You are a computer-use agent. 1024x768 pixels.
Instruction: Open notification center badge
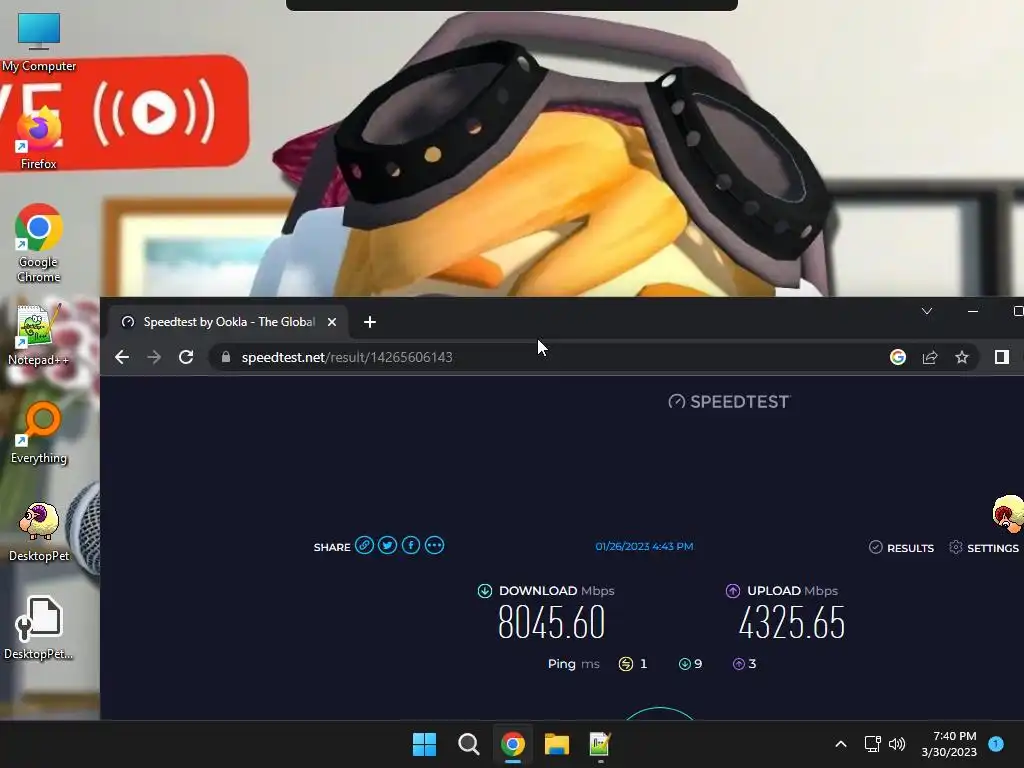coord(996,744)
